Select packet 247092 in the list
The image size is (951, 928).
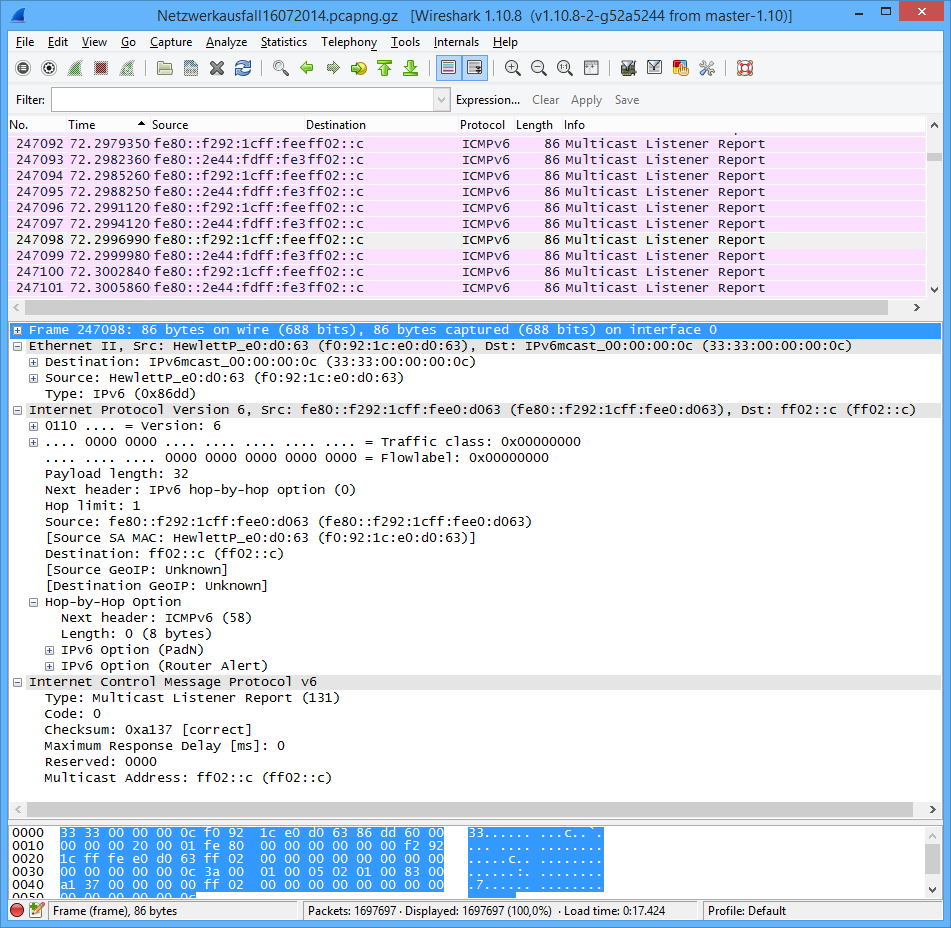[x=467, y=144]
